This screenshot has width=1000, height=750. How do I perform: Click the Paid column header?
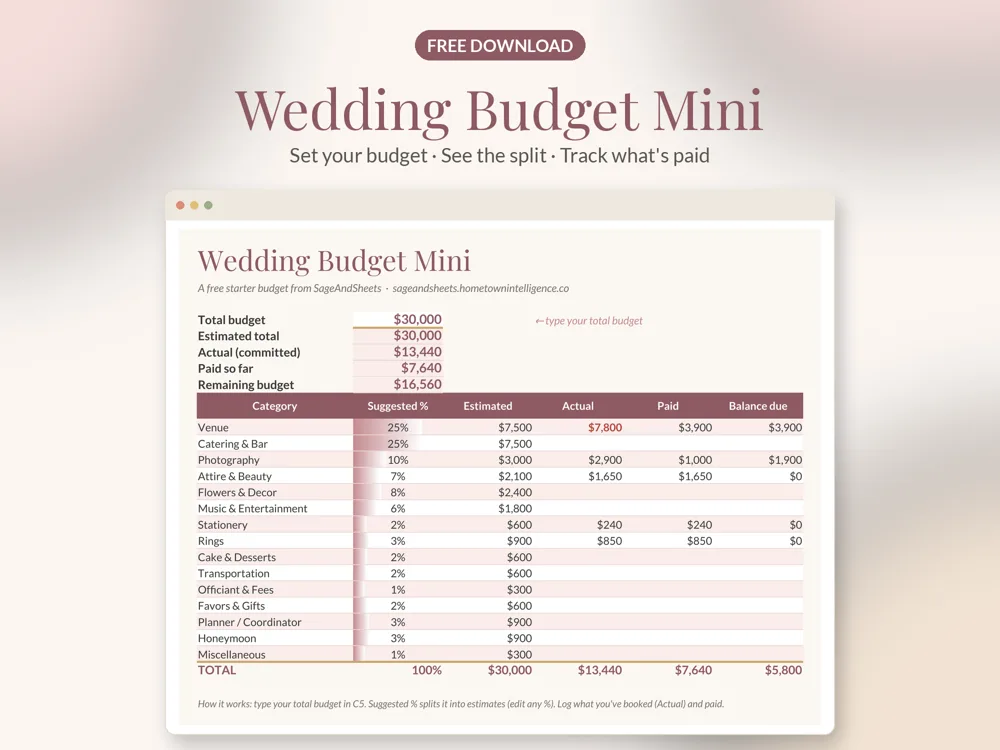668,406
